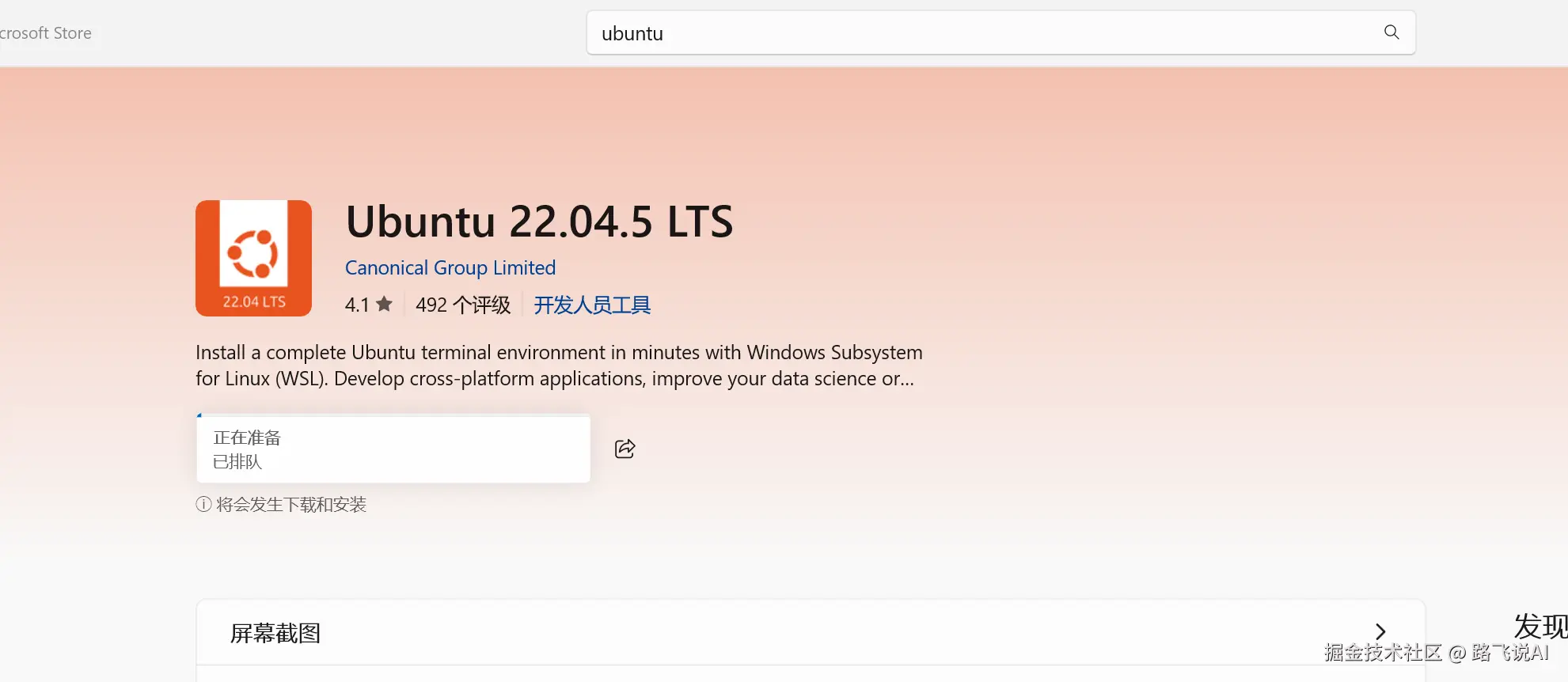Click the 492 个评级 ratings count

point(463,305)
